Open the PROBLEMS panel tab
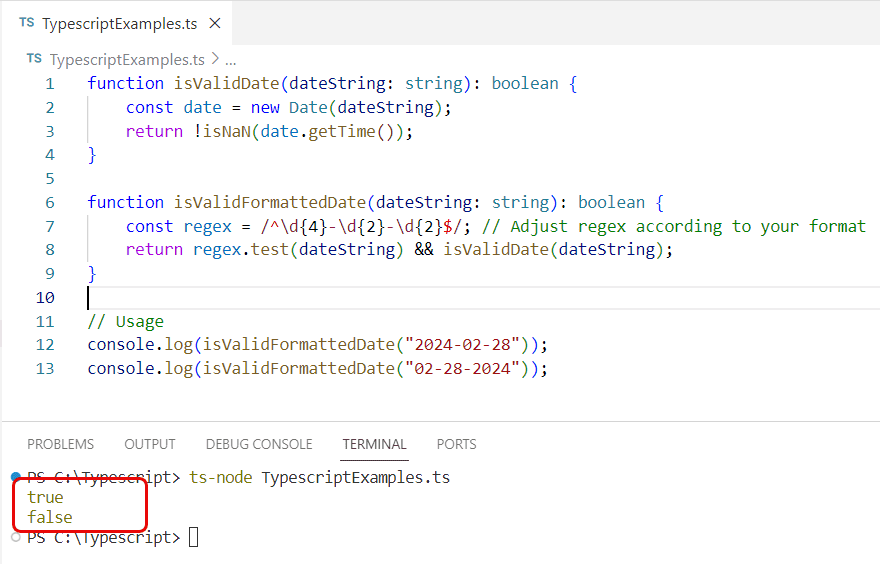 [x=61, y=444]
